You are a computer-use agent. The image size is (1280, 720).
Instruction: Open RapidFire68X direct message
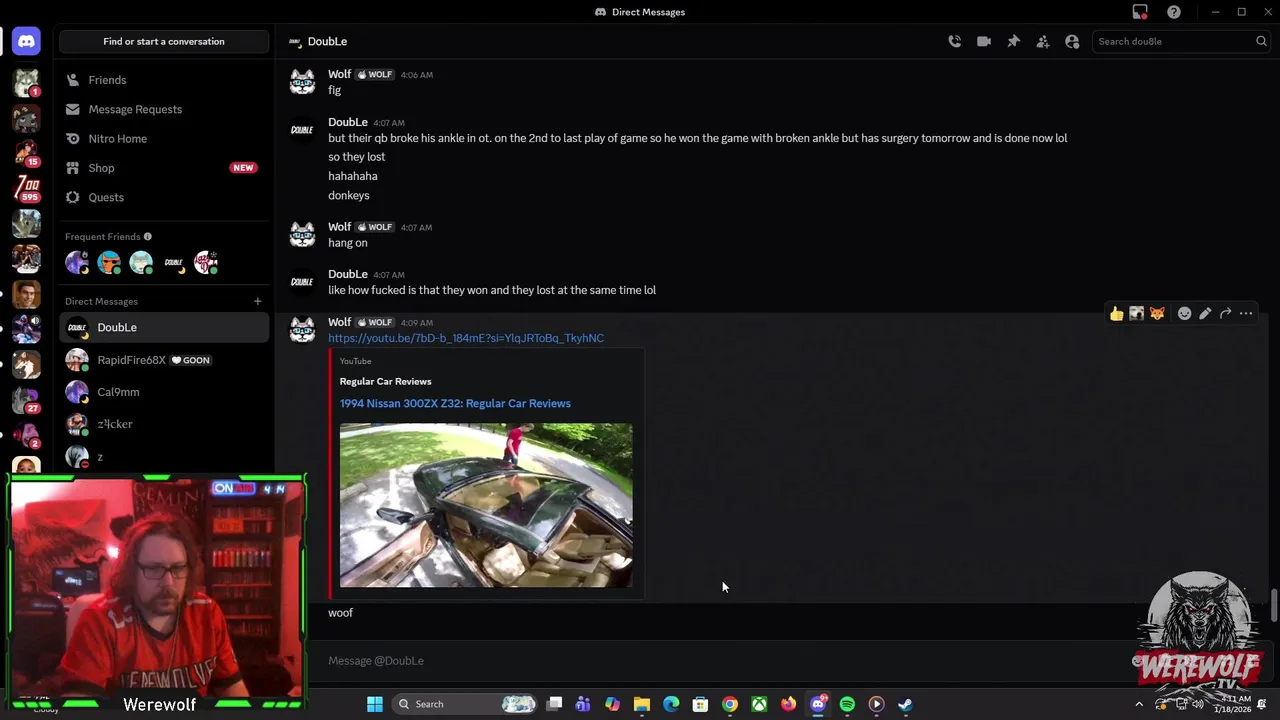(164, 360)
